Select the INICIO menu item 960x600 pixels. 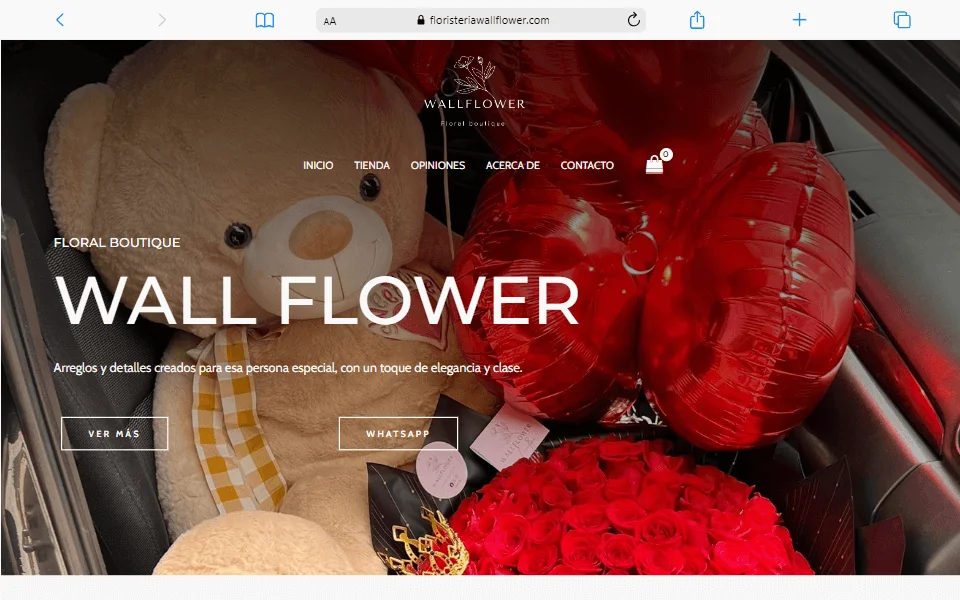pyautogui.click(x=317, y=165)
